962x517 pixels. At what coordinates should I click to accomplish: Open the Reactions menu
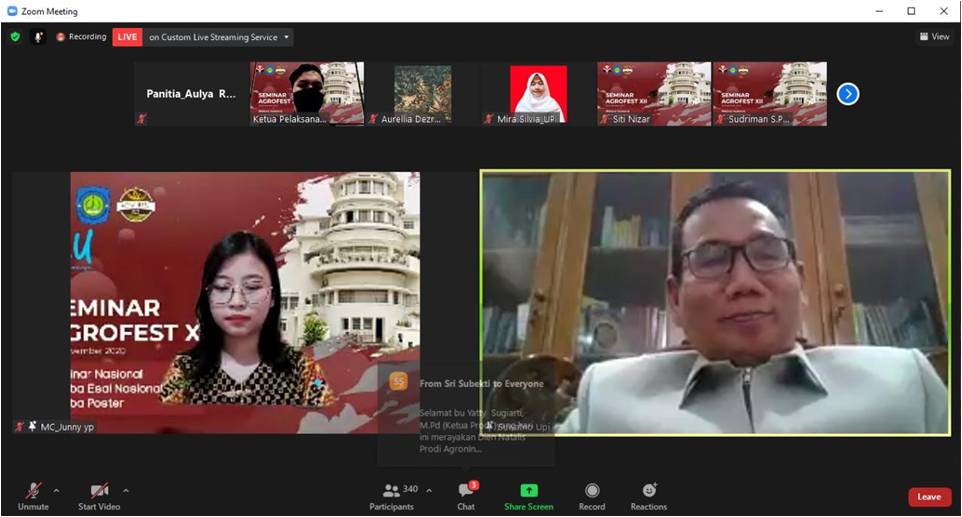(649, 496)
